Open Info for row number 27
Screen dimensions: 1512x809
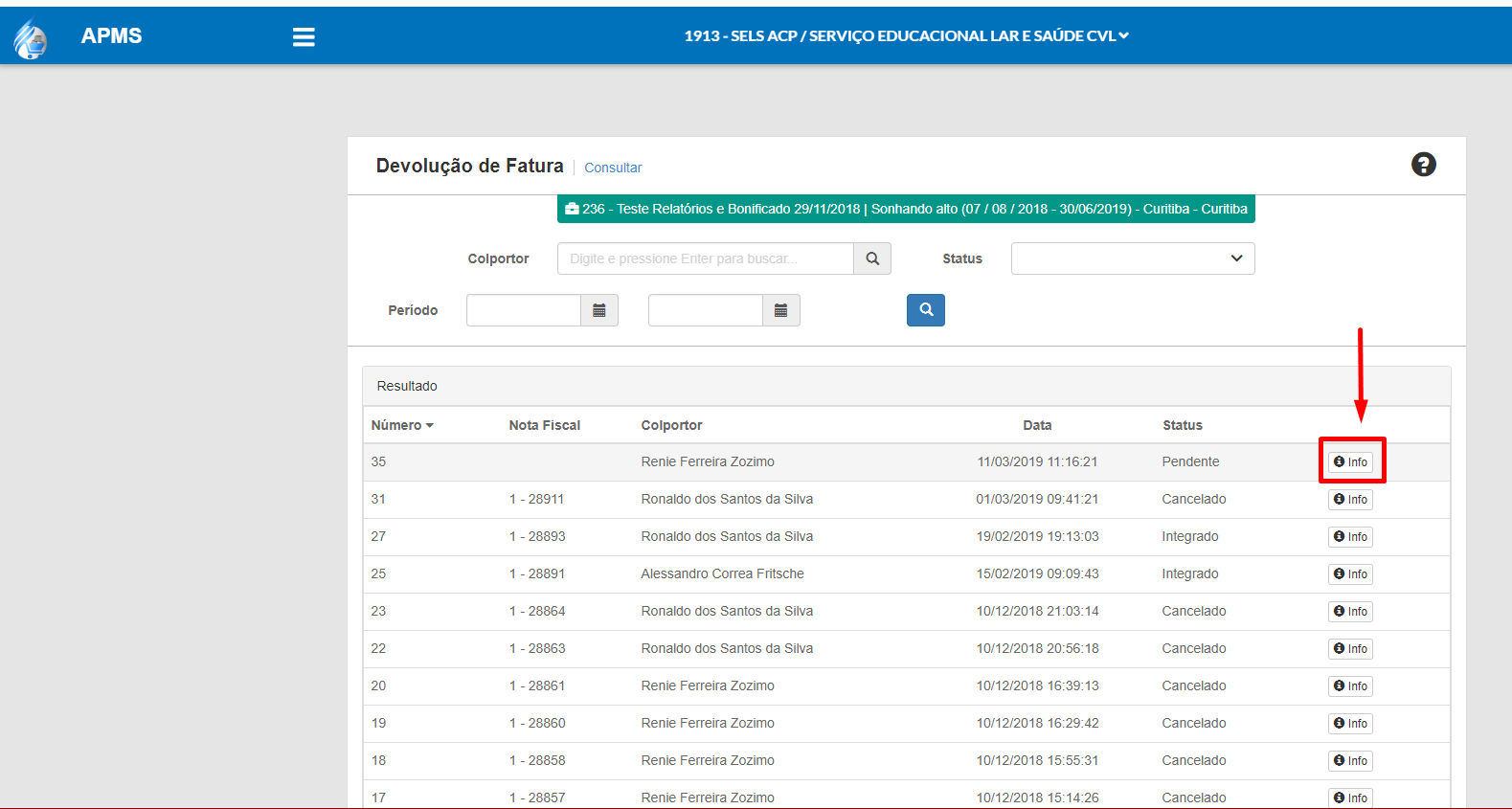click(1350, 536)
